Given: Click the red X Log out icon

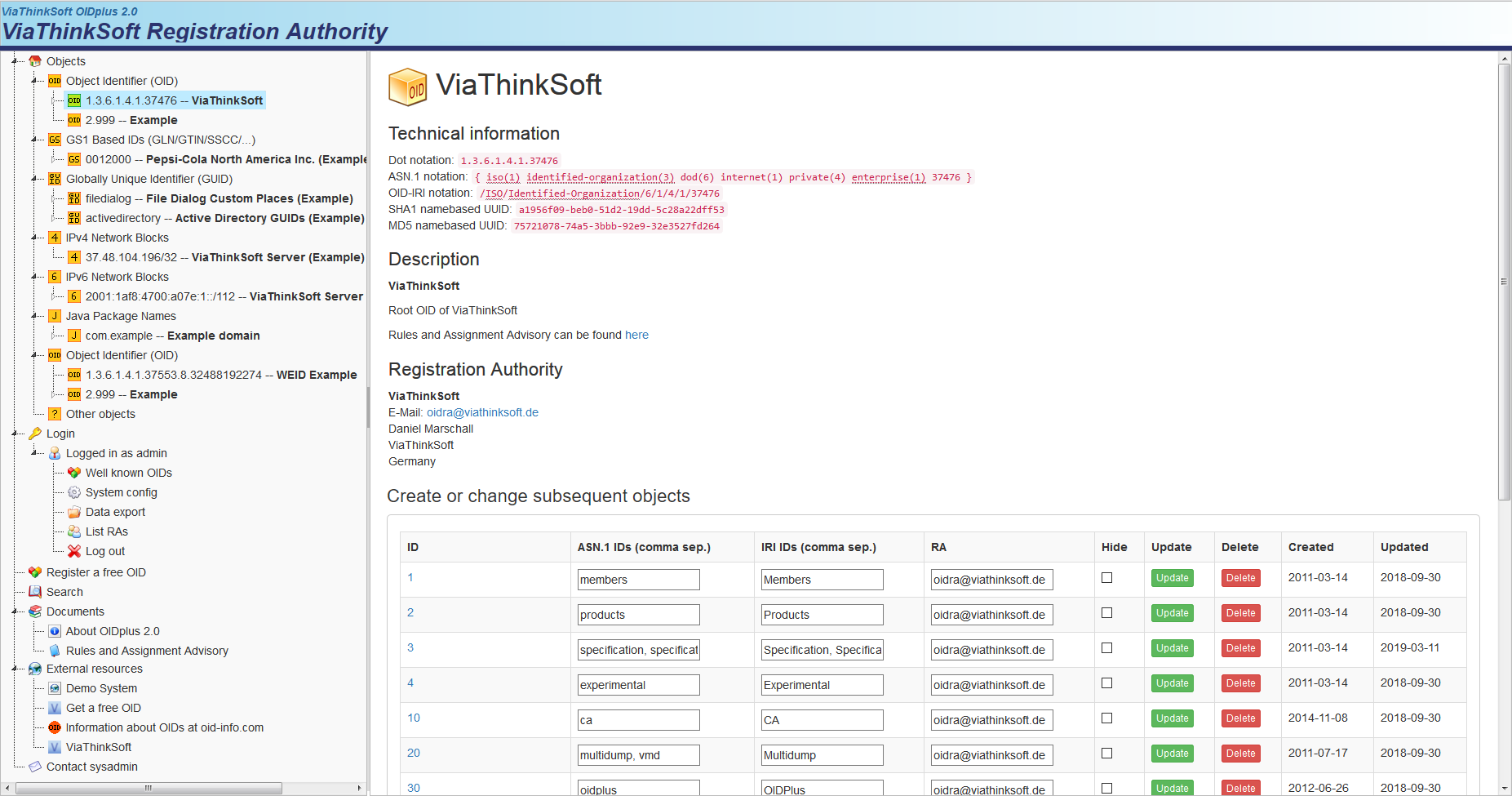Looking at the screenshot, I should 74,551.
